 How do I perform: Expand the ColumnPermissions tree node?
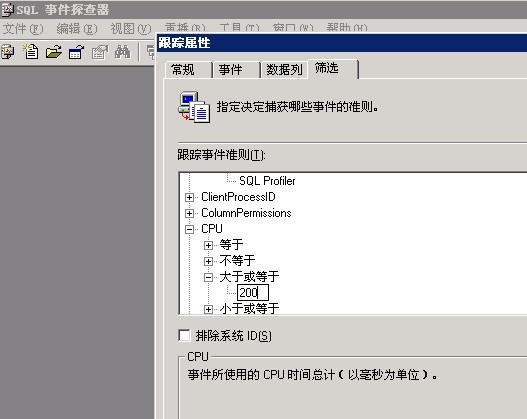(x=190, y=213)
